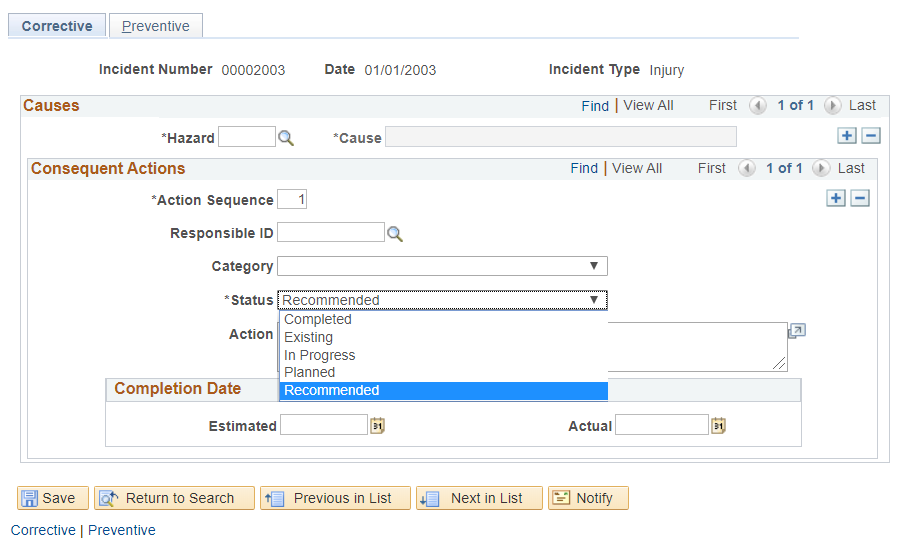Focus the Responsible ID field

[331, 232]
